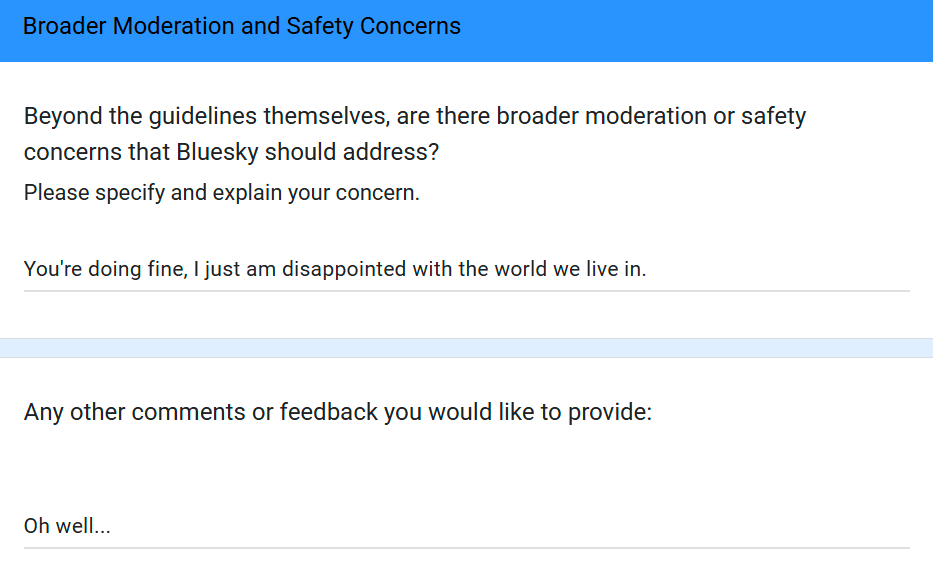Click 'Please specify and explain your concern.' text
Screen dimensions: 933x572
pos(222,192)
